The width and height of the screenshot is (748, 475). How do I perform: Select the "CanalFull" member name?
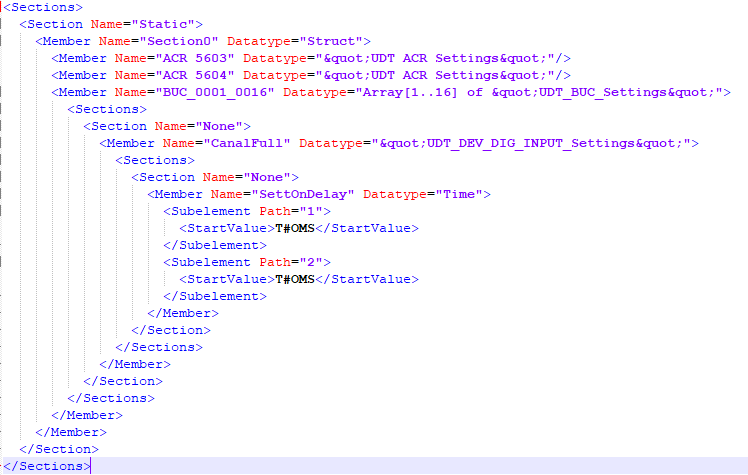pyautogui.click(x=247, y=144)
